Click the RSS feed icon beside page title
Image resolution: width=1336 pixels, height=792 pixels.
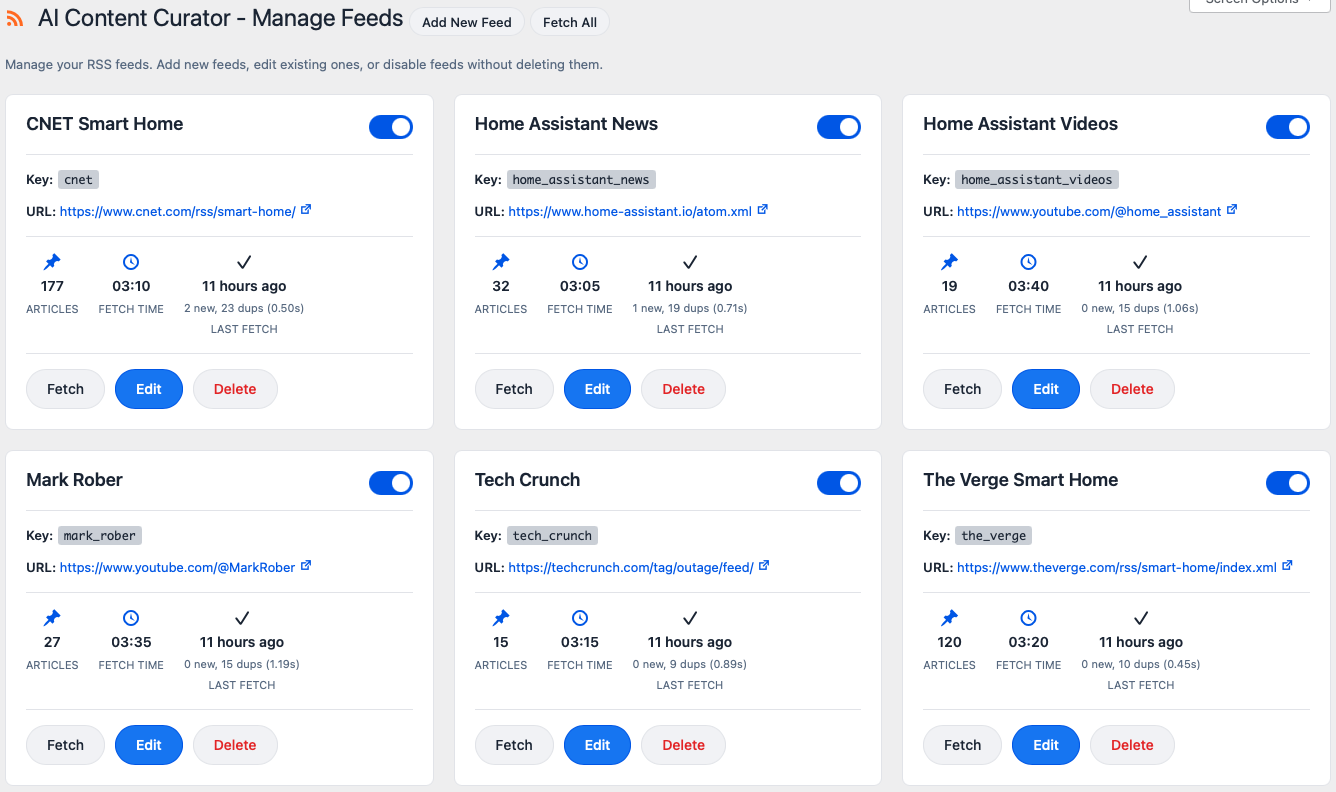15,19
